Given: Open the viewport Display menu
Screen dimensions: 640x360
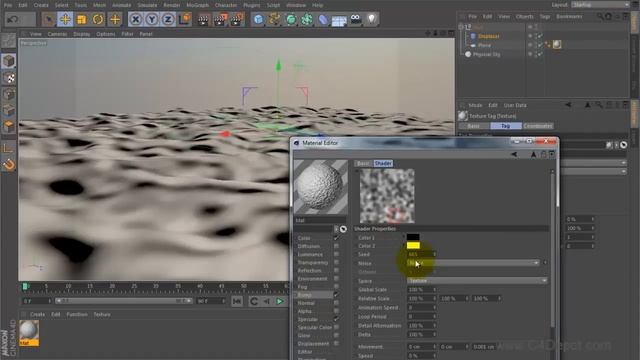Looking at the screenshot, I should (x=82, y=34).
